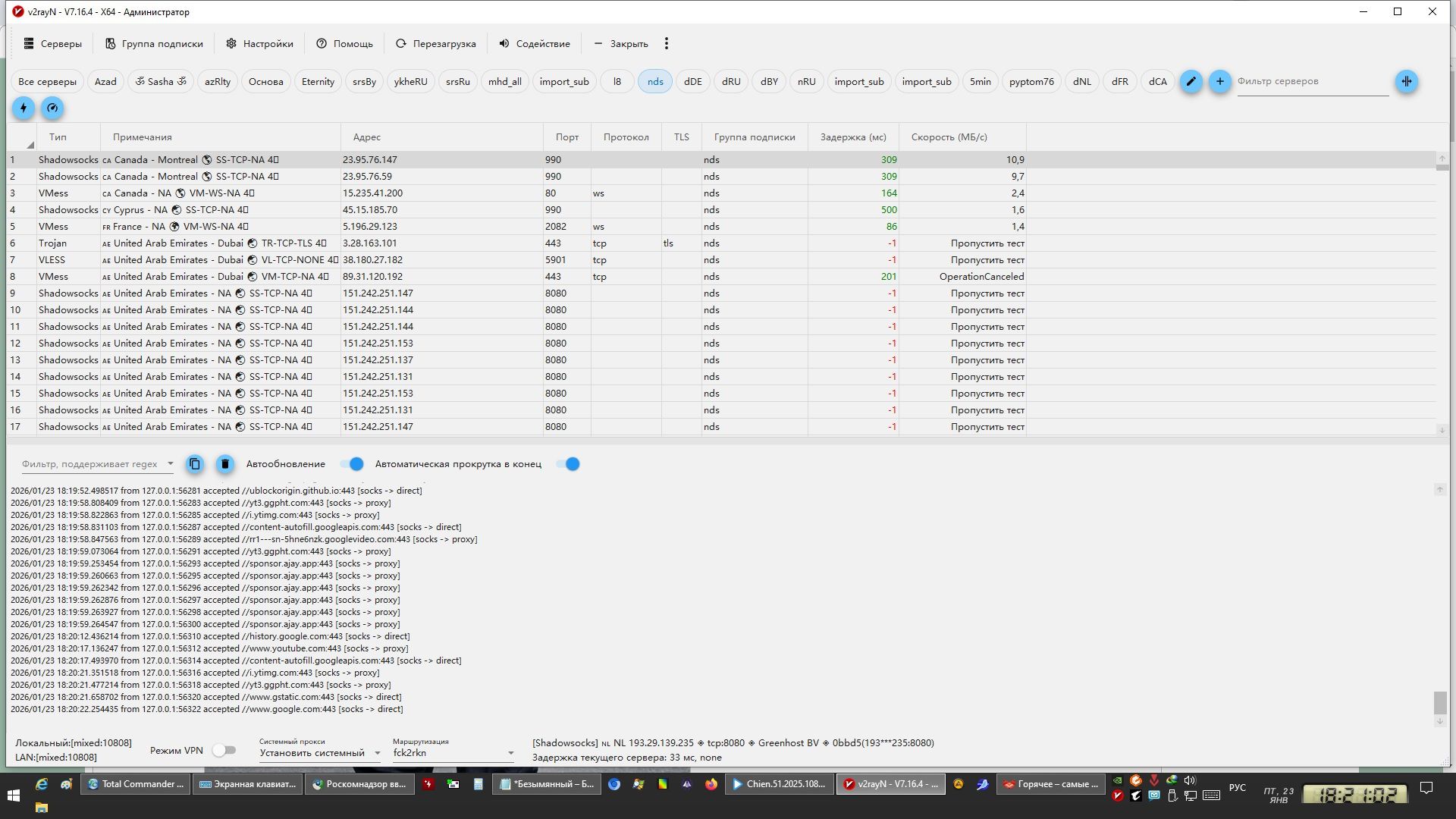The width and height of the screenshot is (1456, 819).
Task: Switch the РУС keyboard language indicator
Action: coord(1238,788)
